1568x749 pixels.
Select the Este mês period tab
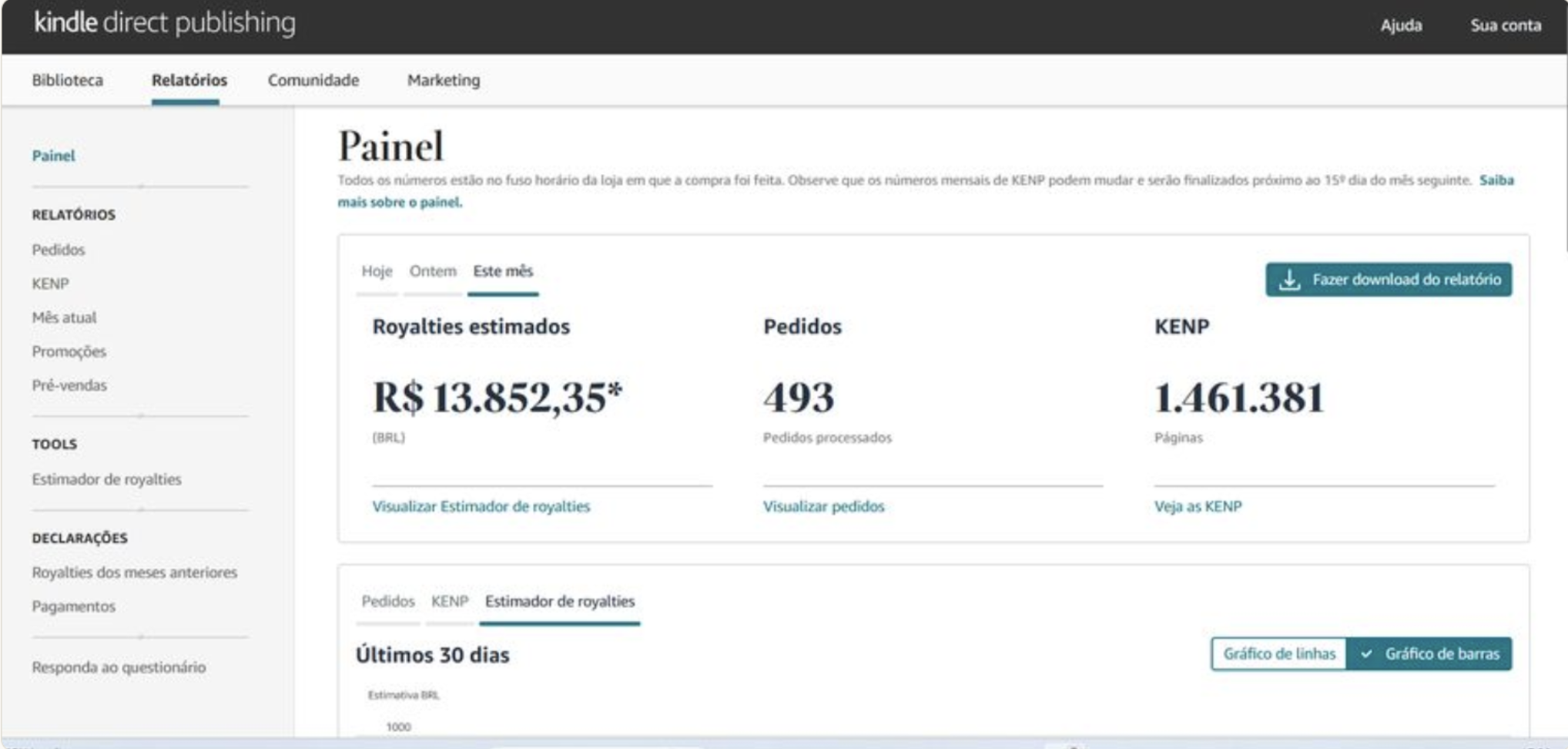click(x=503, y=271)
